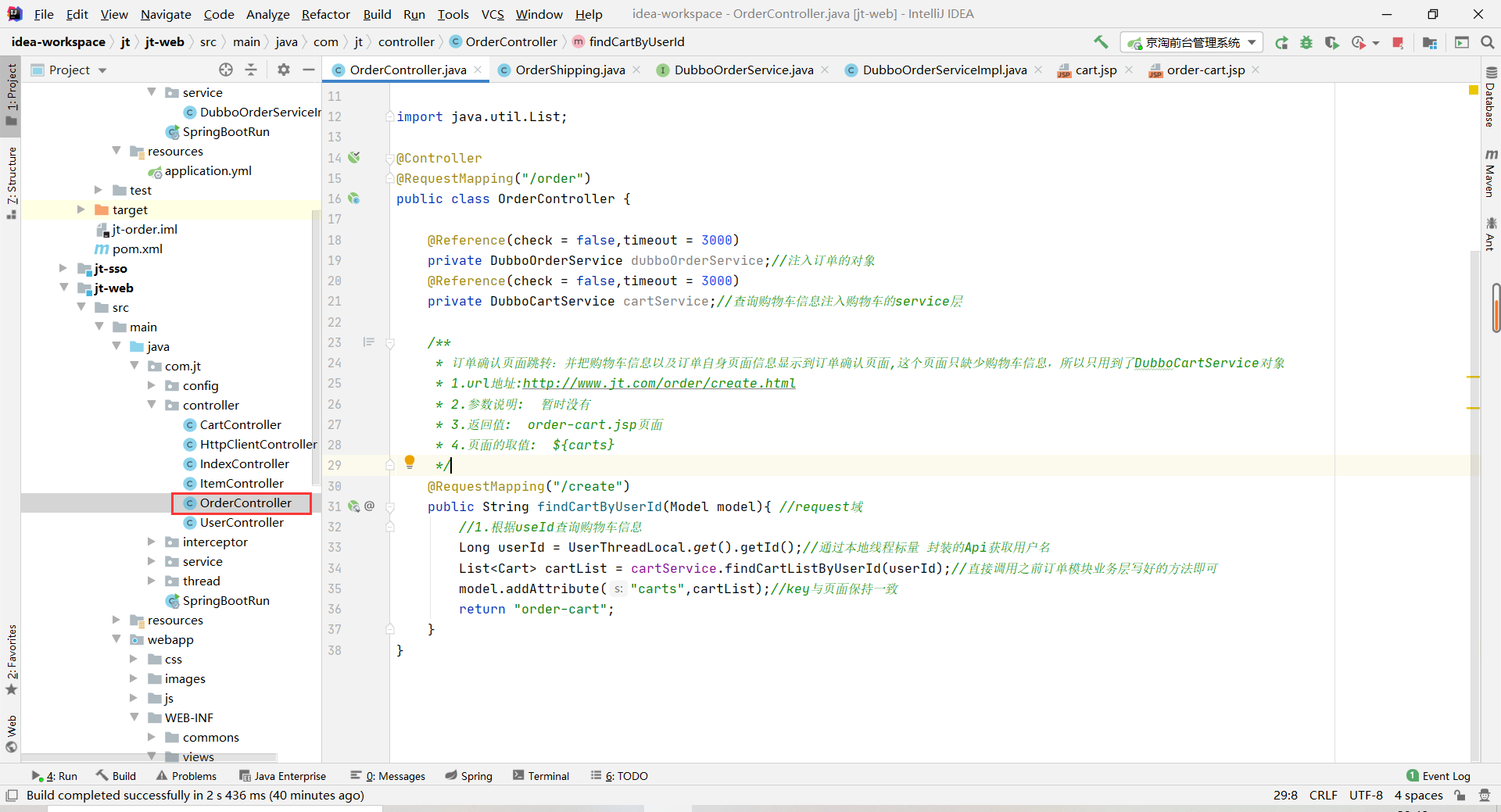
Task: Expand the jt-sso module
Action: [x=63, y=268]
